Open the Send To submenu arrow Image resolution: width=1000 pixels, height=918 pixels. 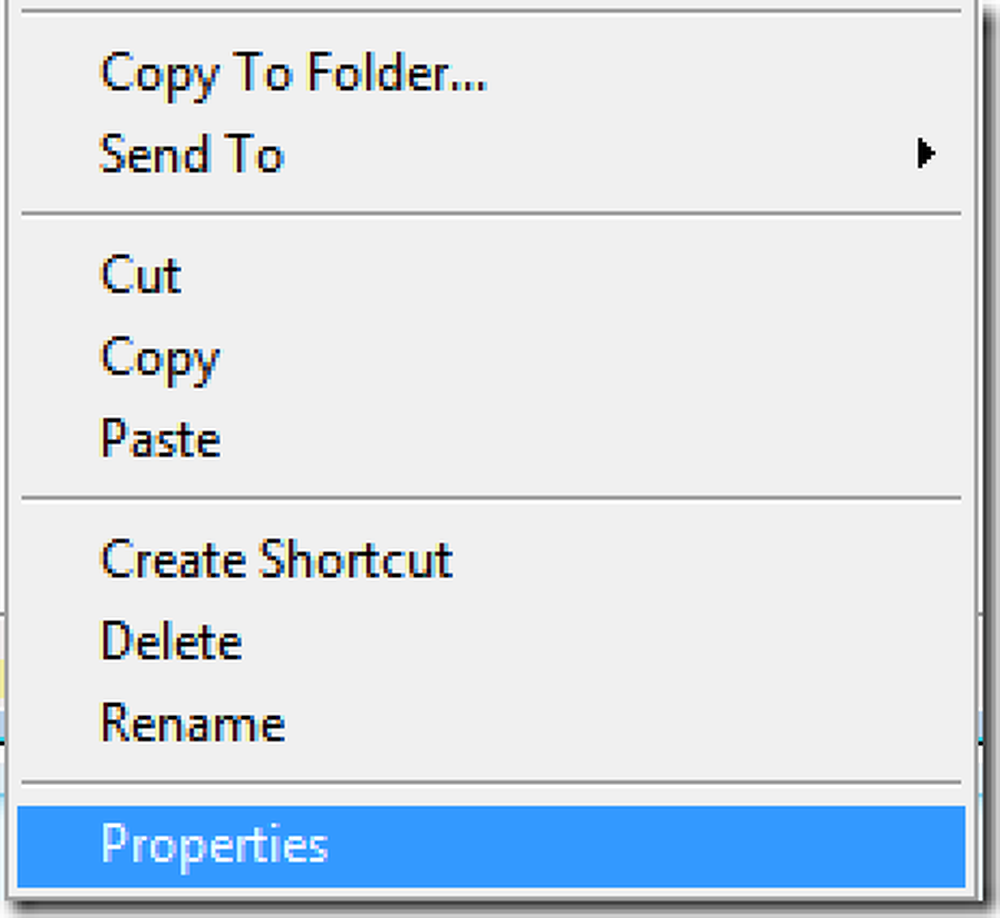(925, 154)
